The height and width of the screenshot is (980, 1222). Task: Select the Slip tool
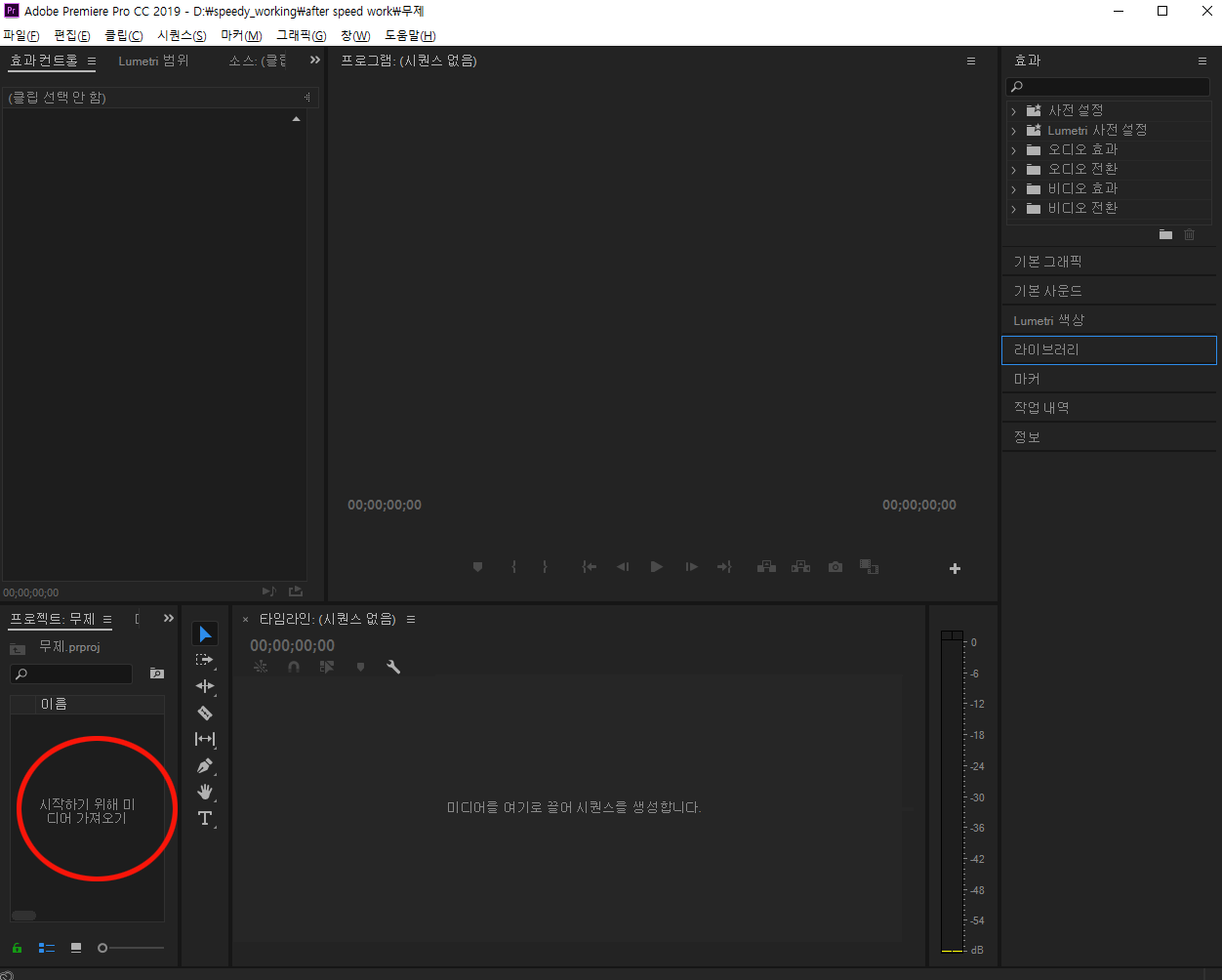point(205,739)
